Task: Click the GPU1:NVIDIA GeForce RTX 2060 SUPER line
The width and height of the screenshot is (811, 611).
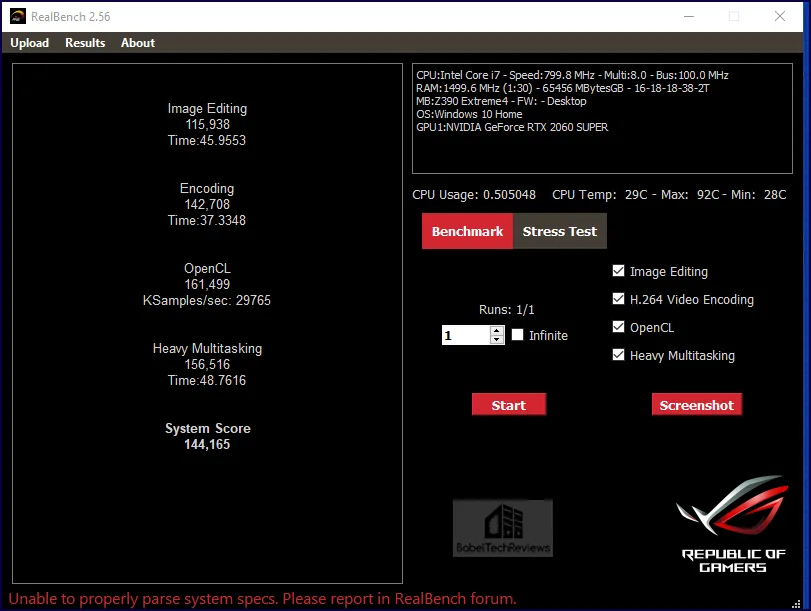Action: tap(512, 127)
